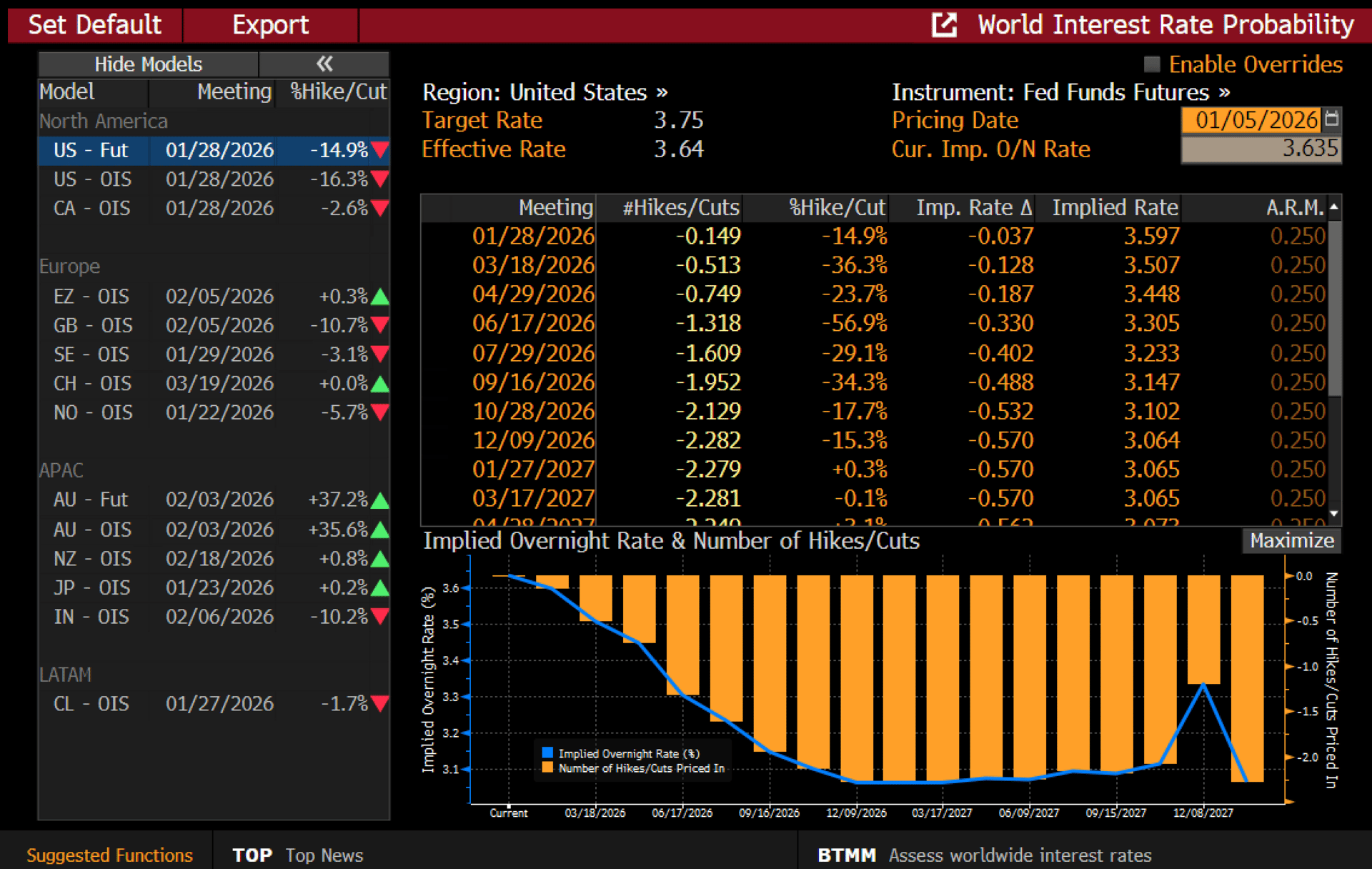Click scroll-down arrow of meeting table

(x=1333, y=514)
